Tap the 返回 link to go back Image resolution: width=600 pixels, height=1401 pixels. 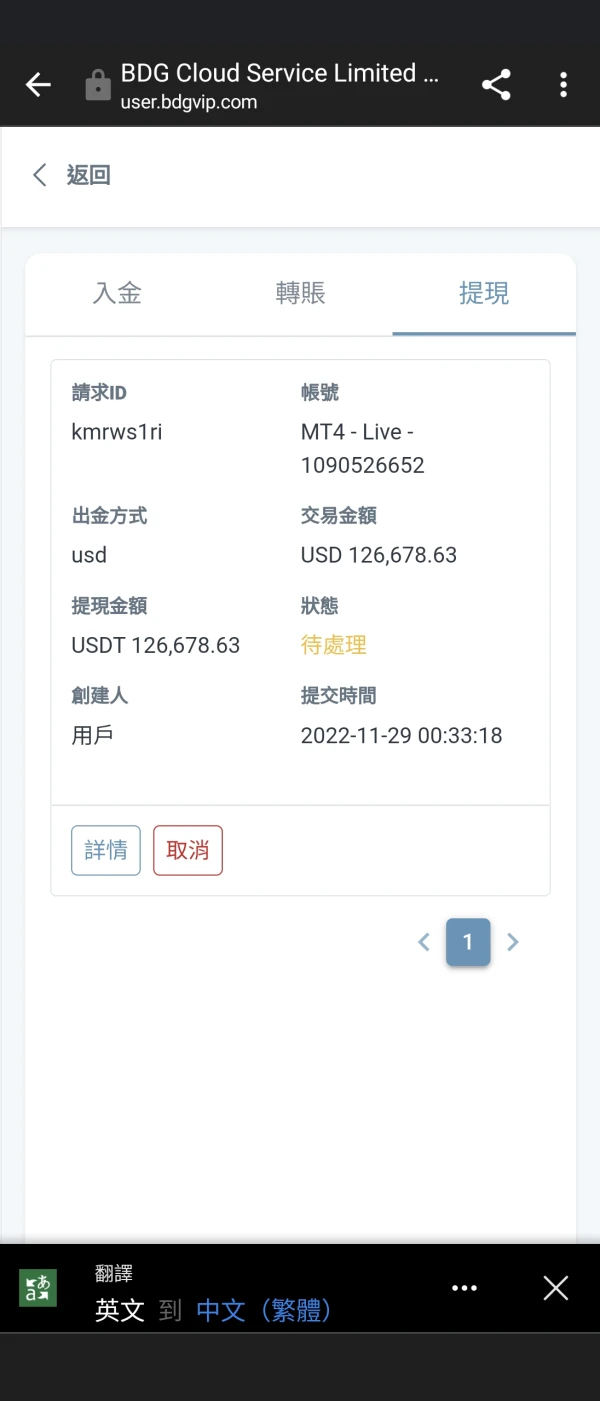88,174
